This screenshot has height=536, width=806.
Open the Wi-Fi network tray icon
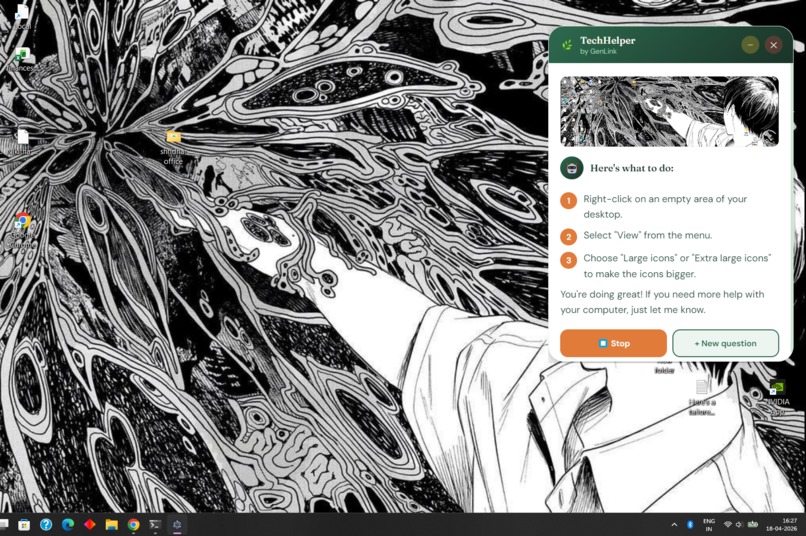pyautogui.click(x=727, y=525)
